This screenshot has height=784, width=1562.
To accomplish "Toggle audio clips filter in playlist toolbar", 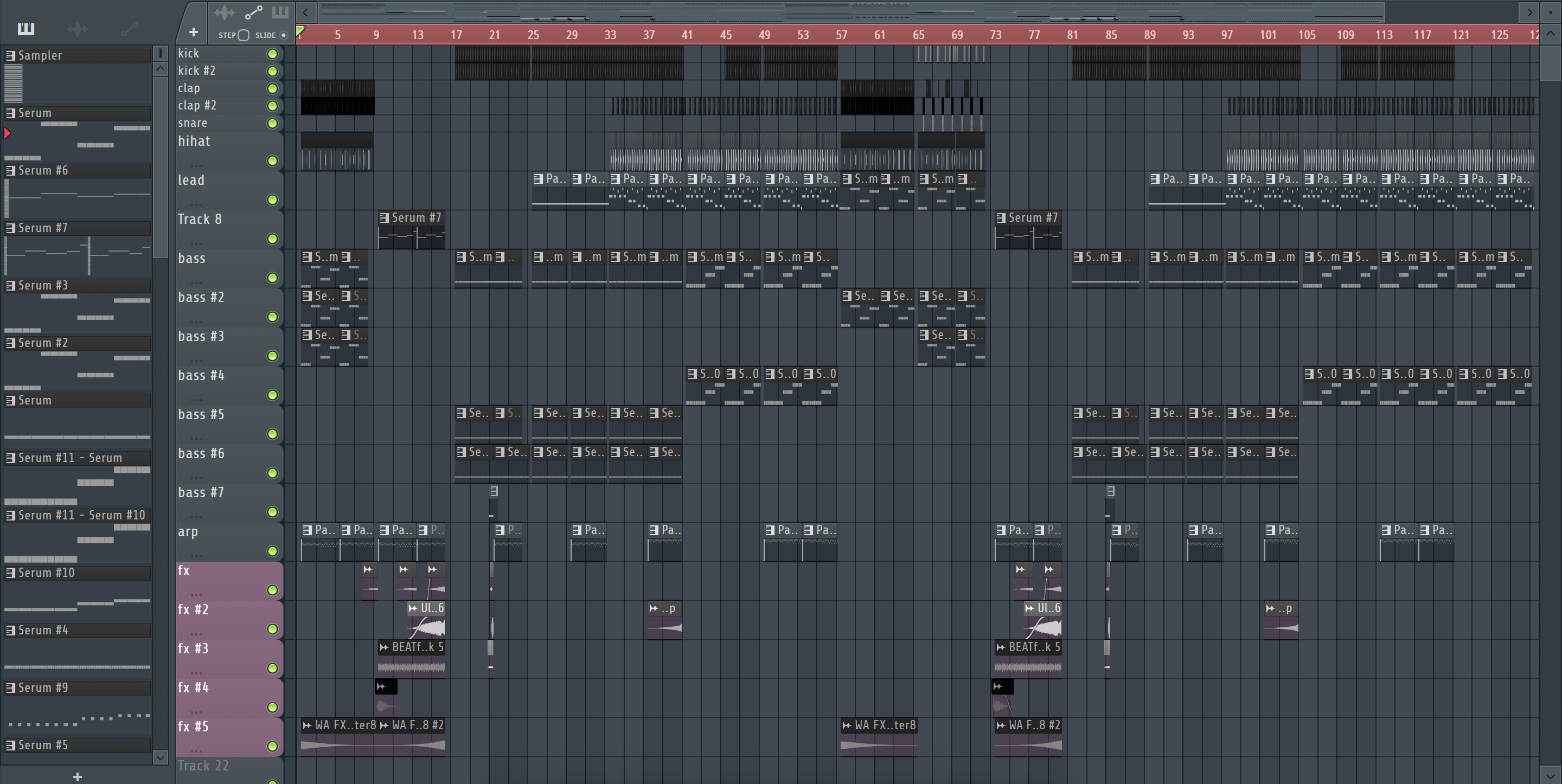I will click(x=225, y=12).
